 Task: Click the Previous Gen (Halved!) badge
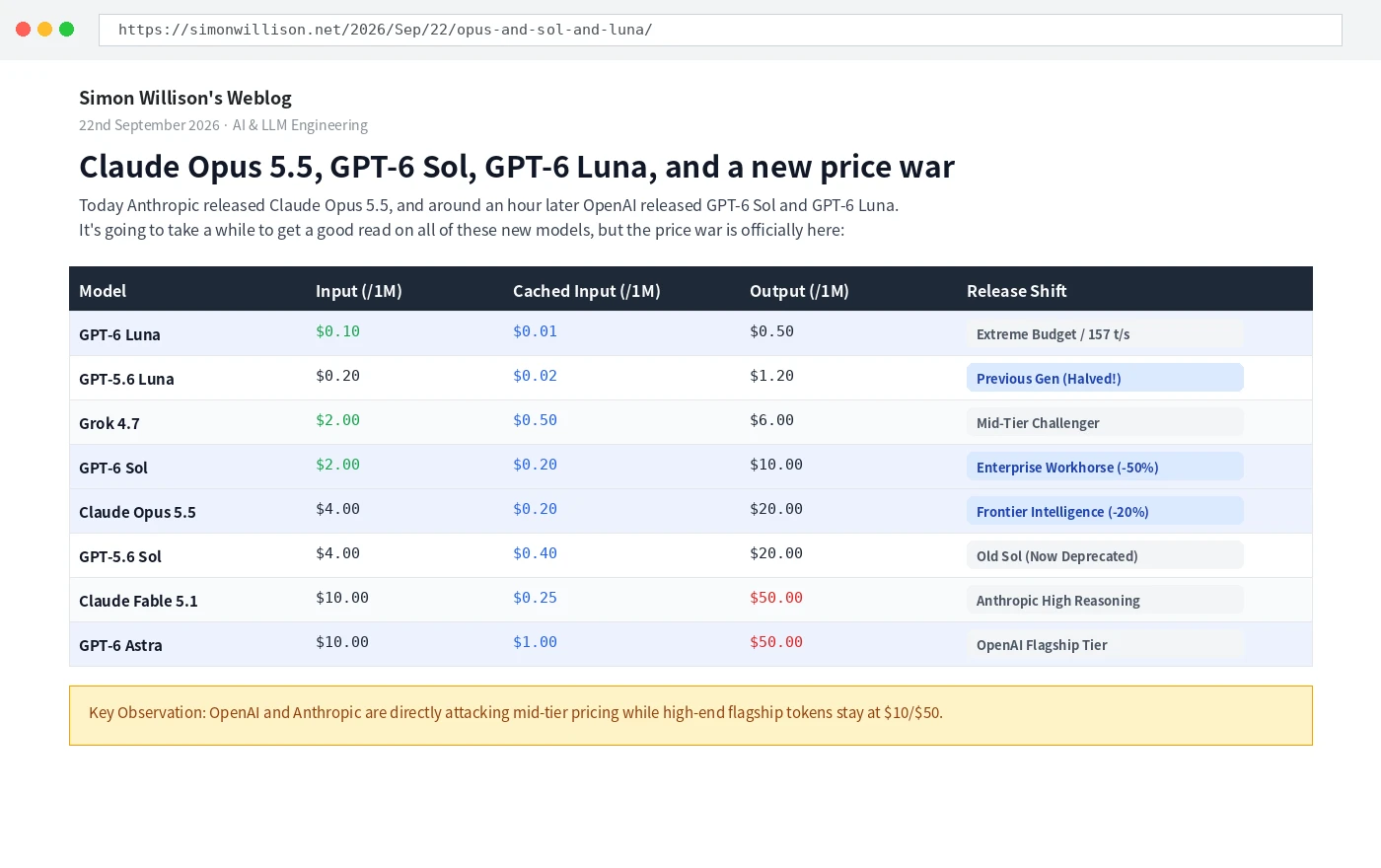(1105, 378)
